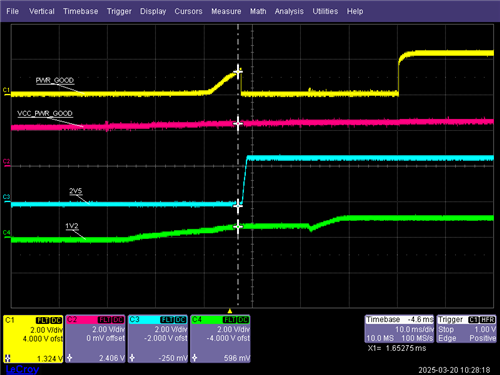Click the 10.0 ms/div timebase value
The width and height of the screenshot is (500, 375).
(x=414, y=330)
